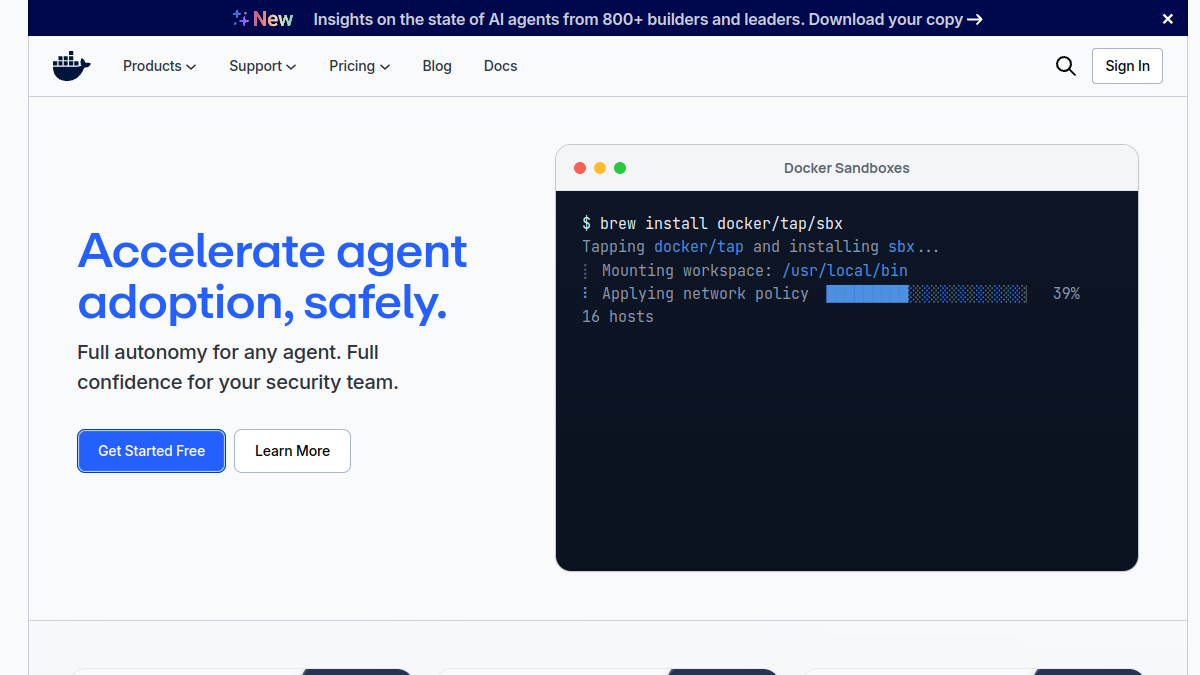Click Get Started Free button
The width and height of the screenshot is (1200, 675).
(x=151, y=451)
